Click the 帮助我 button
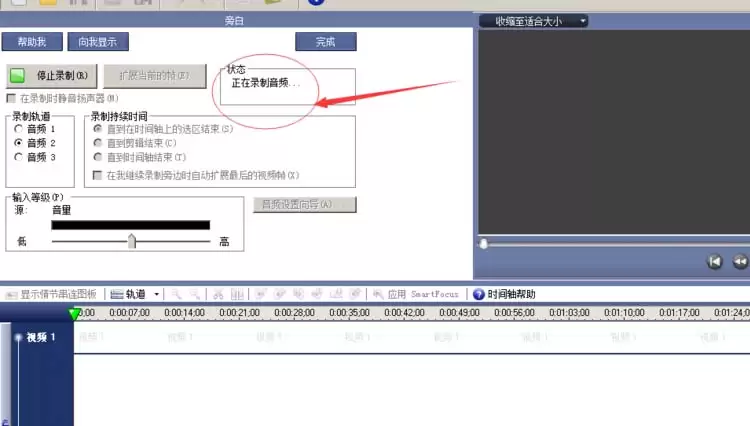This screenshot has height=426, width=750. [32, 42]
